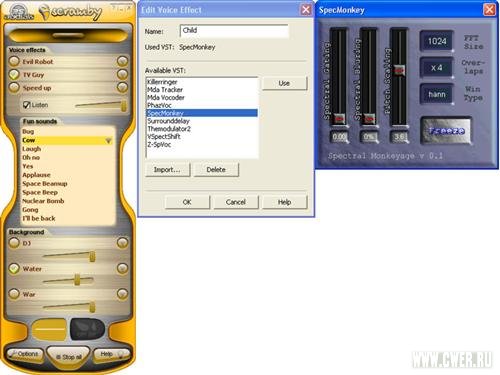Screen dimensions: 500x375
Task: Toggle the Evil Robot voice effect
Action: [14, 61]
